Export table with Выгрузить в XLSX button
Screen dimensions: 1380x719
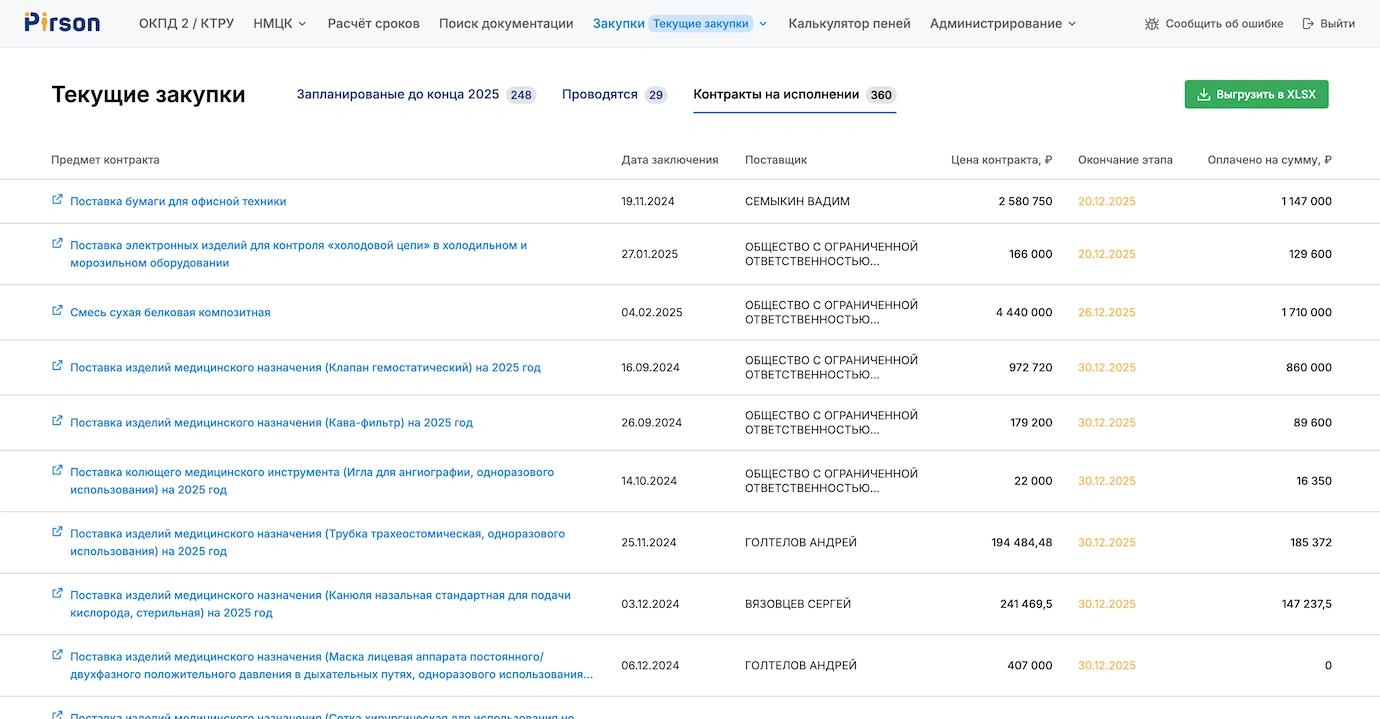click(1256, 94)
